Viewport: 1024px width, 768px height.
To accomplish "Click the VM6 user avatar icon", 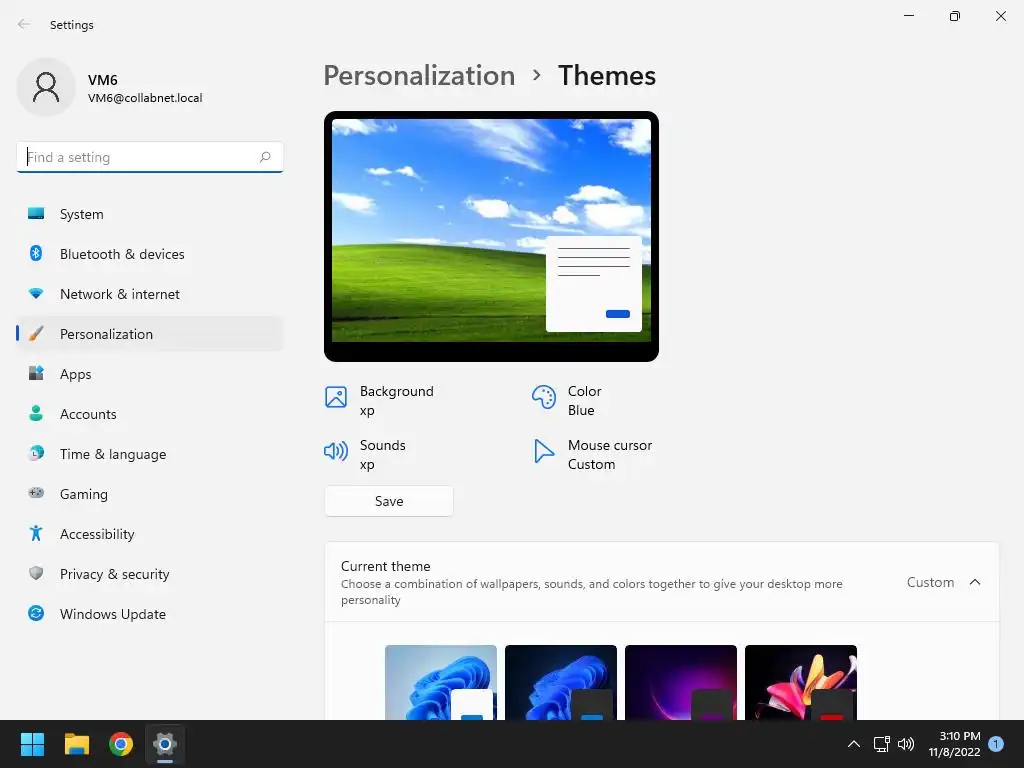I will click(x=46, y=87).
